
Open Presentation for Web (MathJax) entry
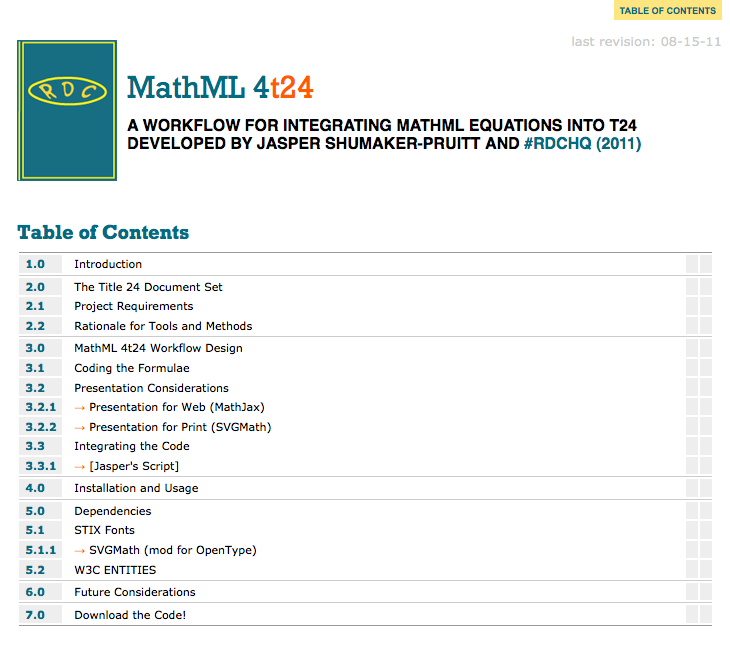click(x=176, y=407)
